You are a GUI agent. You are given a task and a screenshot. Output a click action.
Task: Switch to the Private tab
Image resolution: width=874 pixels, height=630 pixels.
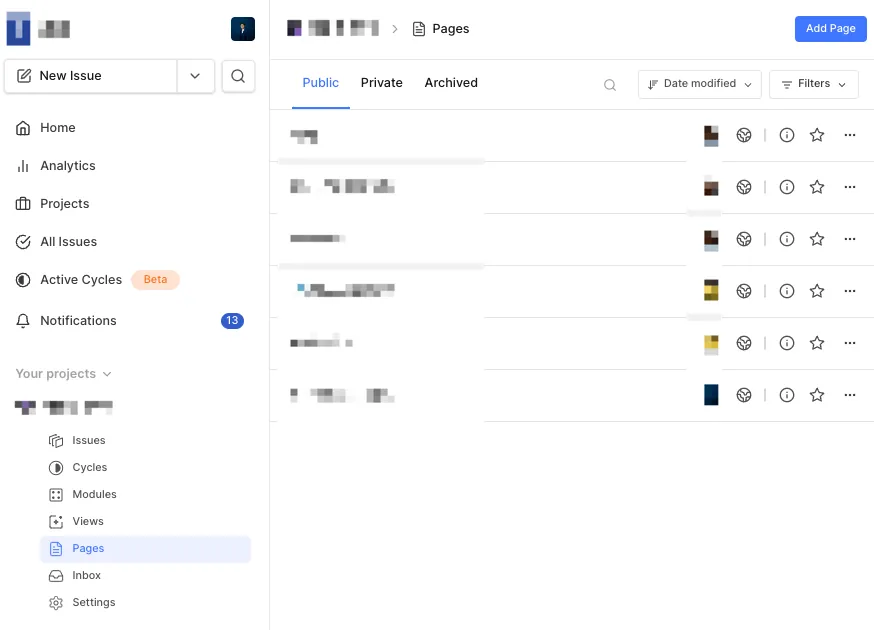pos(381,83)
